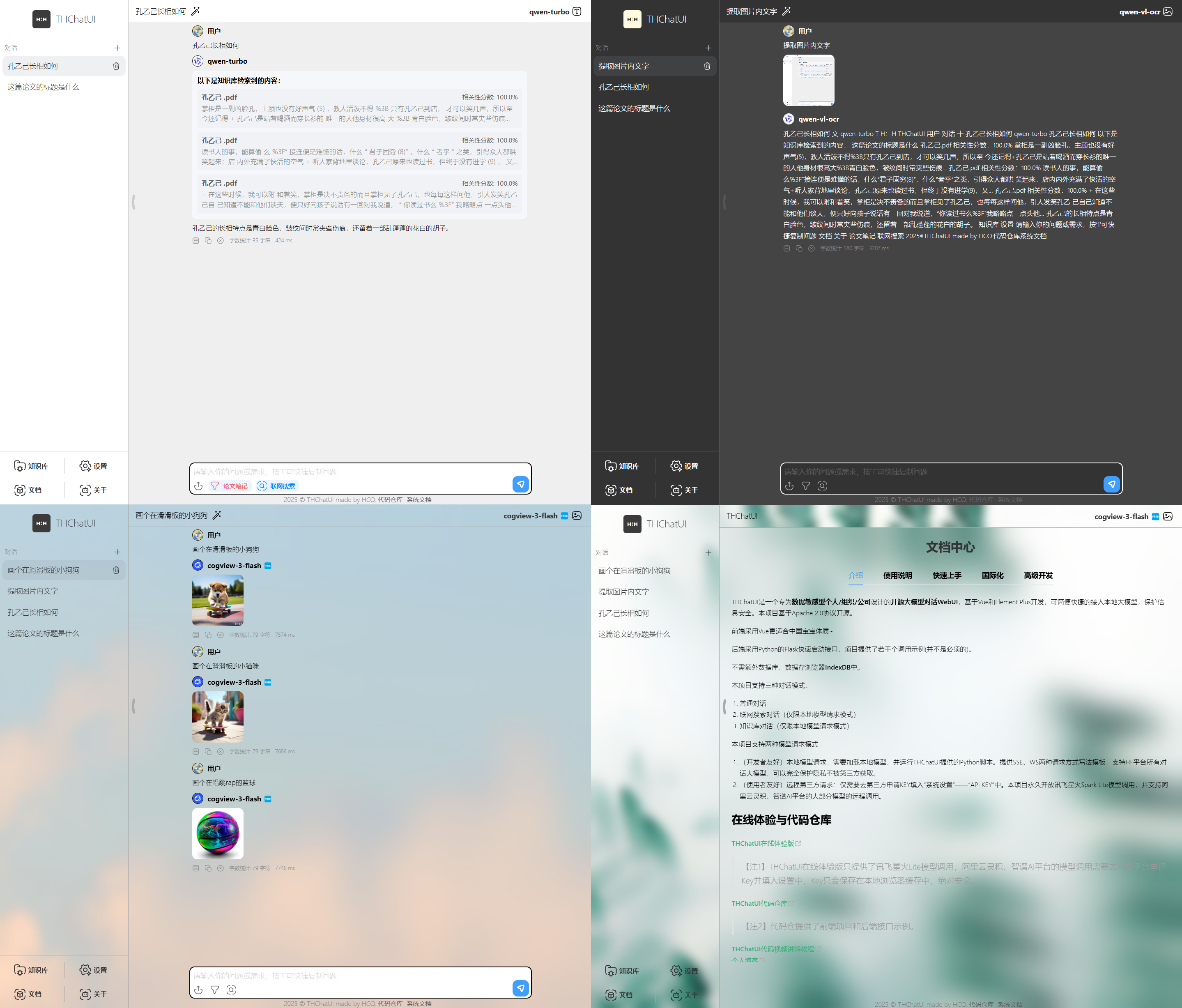This screenshot has width=1182, height=1008.
Task: Click the screenshot thumbnail uploaded in dark chat
Action: point(808,81)
